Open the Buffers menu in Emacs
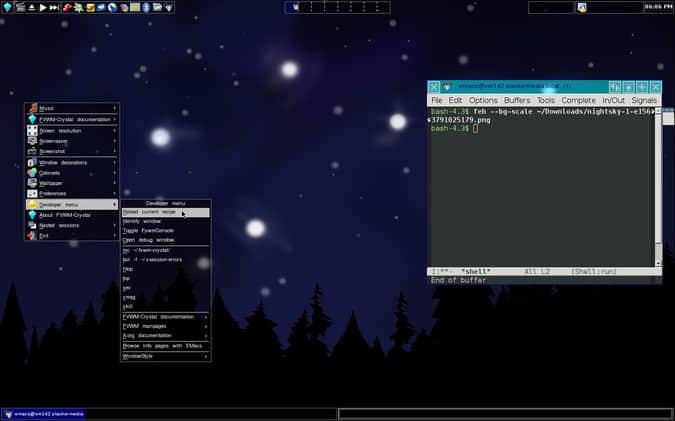The width and height of the screenshot is (675, 421). pos(517,100)
